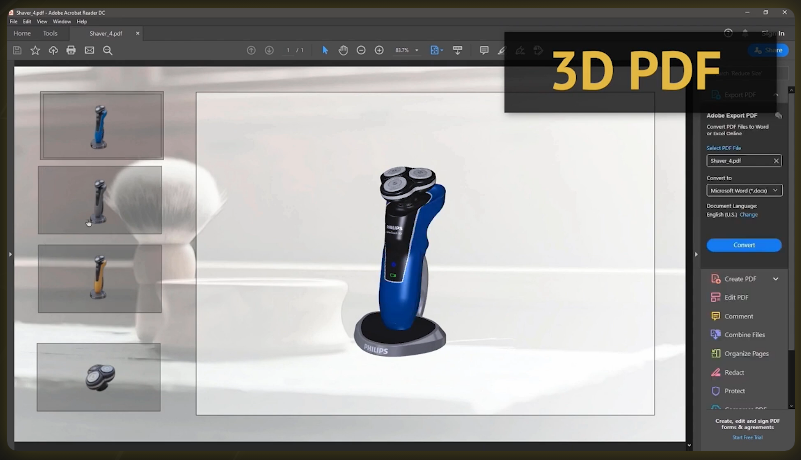Collapse the right tools pane
Image resolution: width=801 pixels, height=460 pixels.
pyautogui.click(x=696, y=254)
